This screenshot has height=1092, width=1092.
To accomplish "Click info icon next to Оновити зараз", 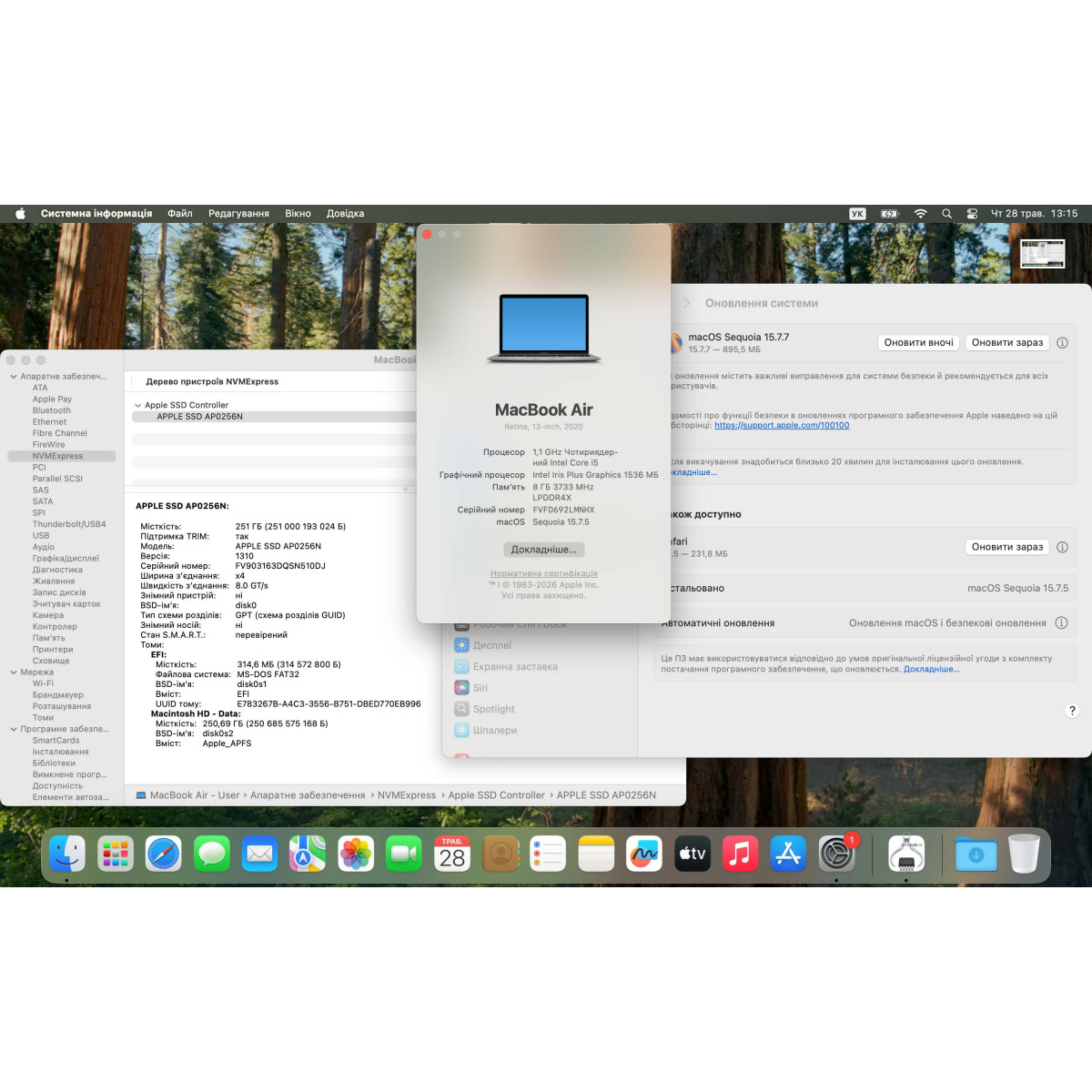I will 1062,343.
